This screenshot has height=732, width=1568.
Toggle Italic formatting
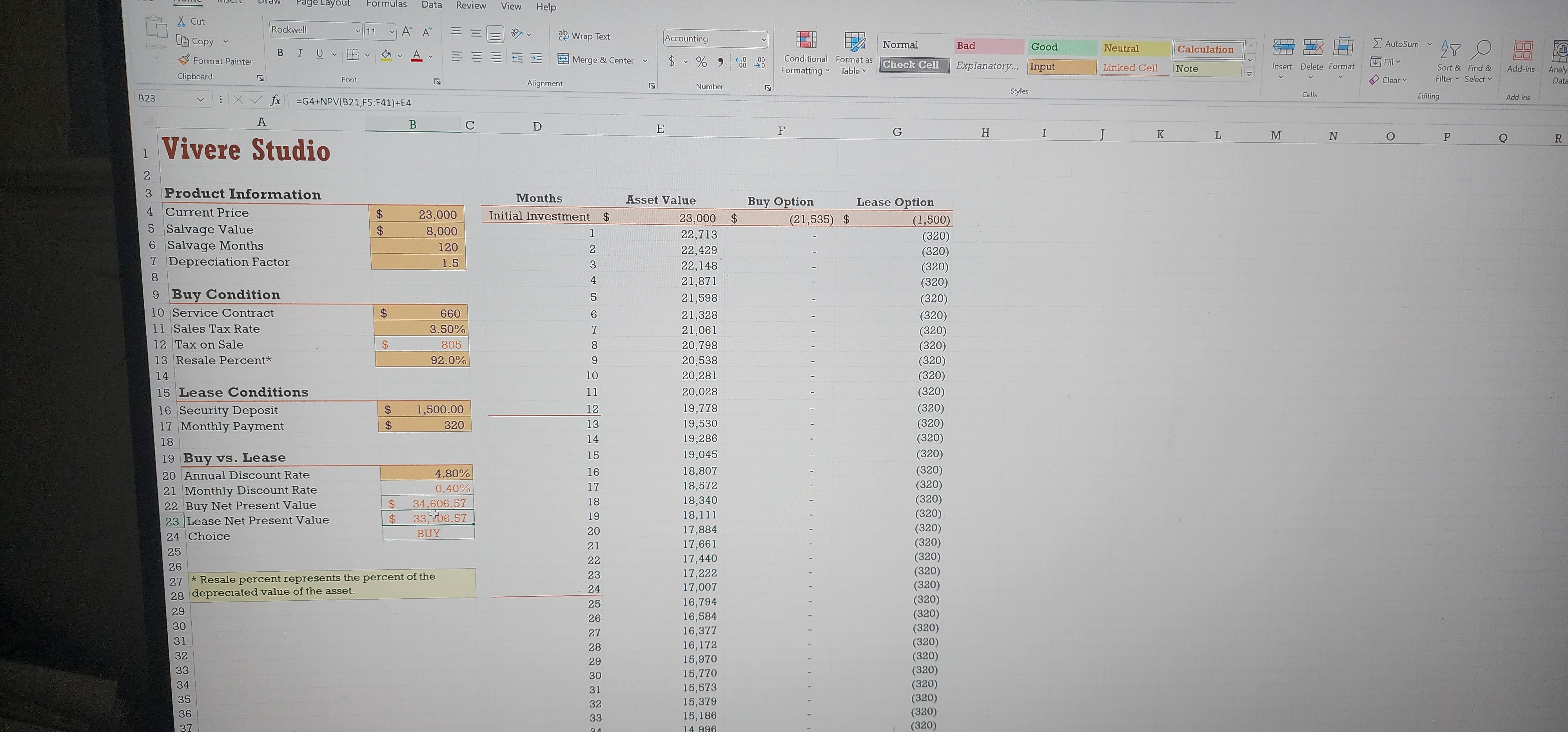click(x=299, y=54)
